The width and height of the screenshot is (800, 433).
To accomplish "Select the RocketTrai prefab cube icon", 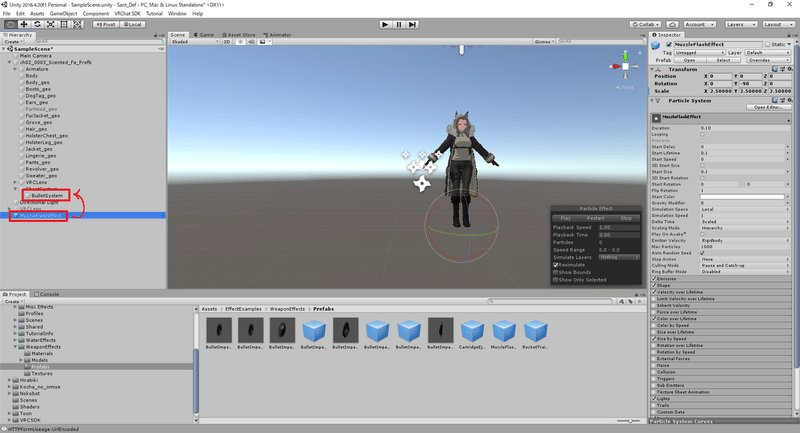I will (x=535, y=330).
